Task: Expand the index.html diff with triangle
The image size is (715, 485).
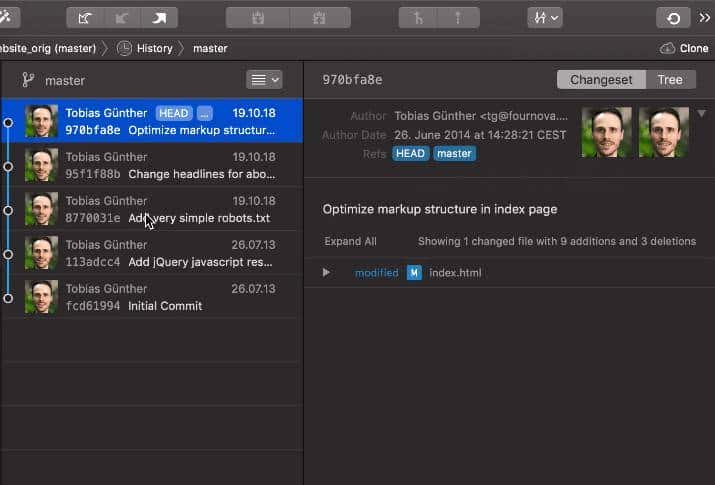Action: 326,273
